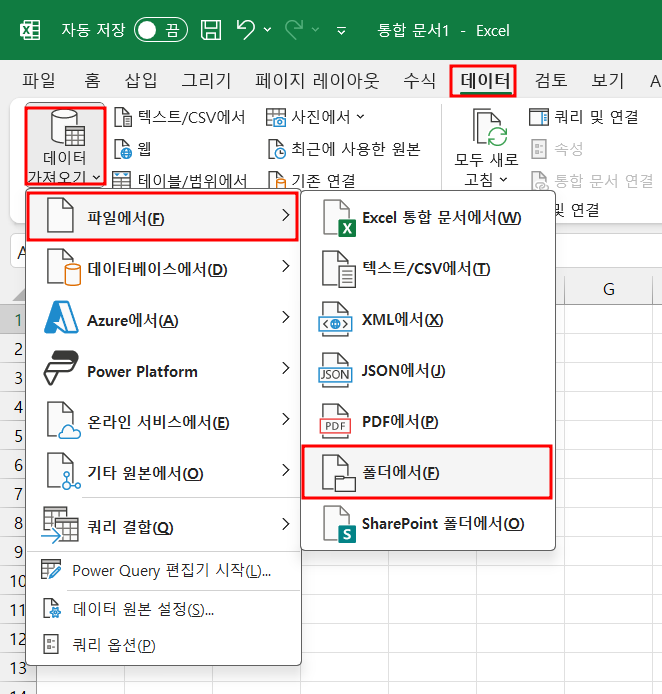The width and height of the screenshot is (662, 694).
Task: Choose XML에서(X)
Action: pos(427,320)
